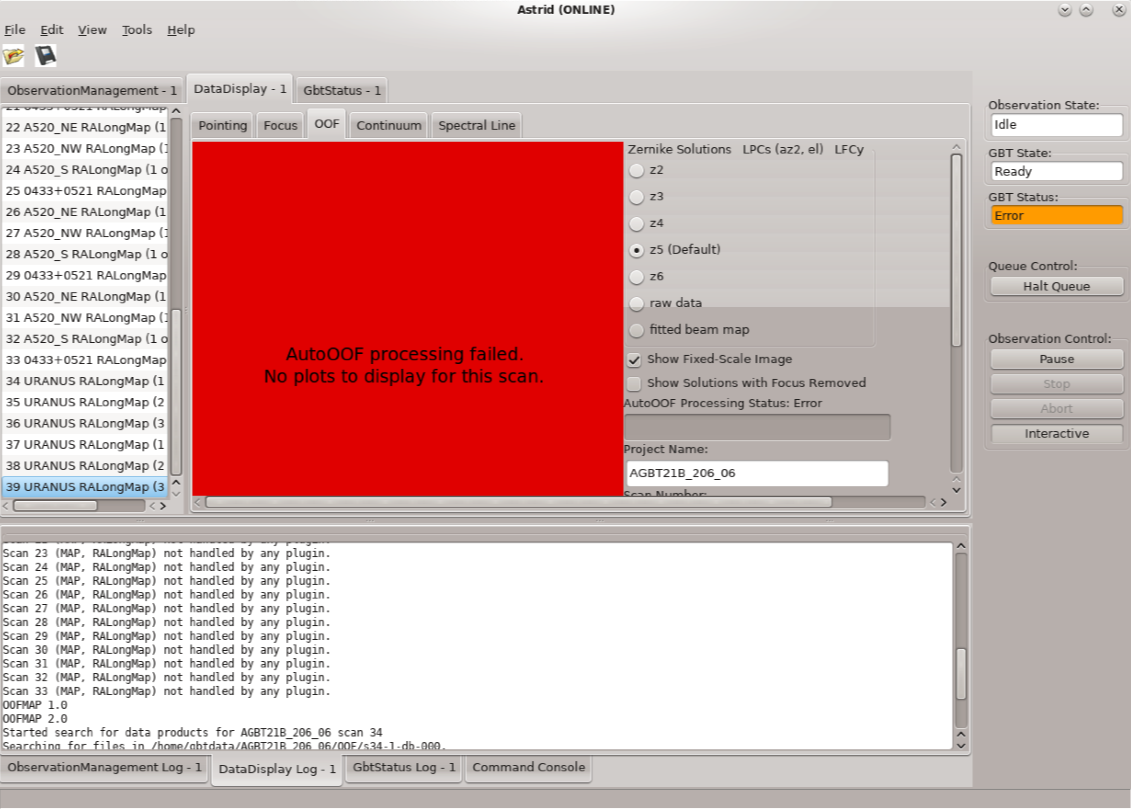The width and height of the screenshot is (1131, 809).
Task: Click OOF panel horizontal scrollbar right arrow
Action: click(943, 503)
